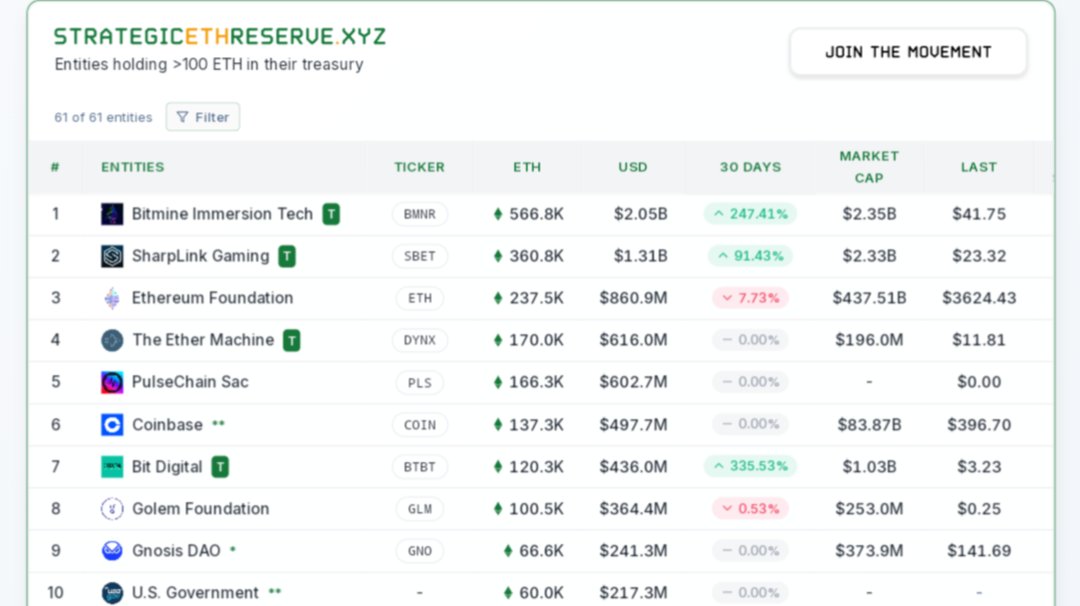Click the ETH diamond icon beside 237.5K
Screen dimensions: 1080x606
pos(498,298)
